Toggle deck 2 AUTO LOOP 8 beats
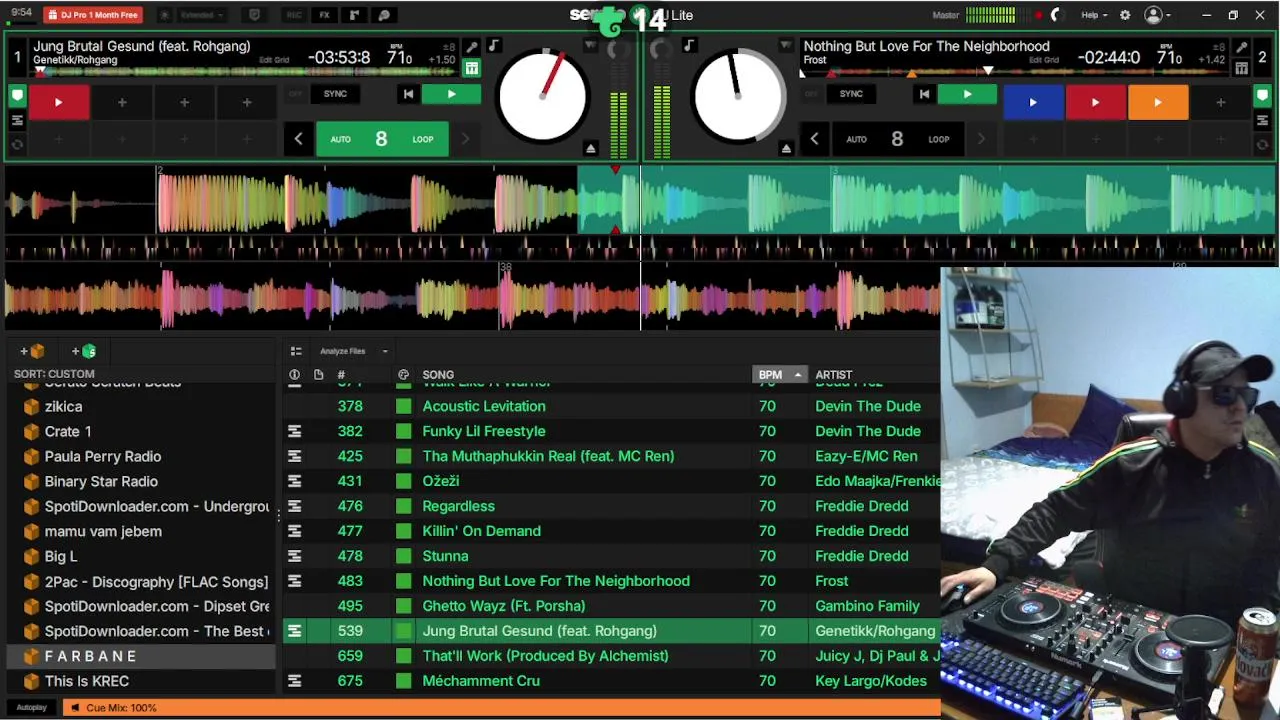The height and width of the screenshot is (720, 1280). (897, 139)
